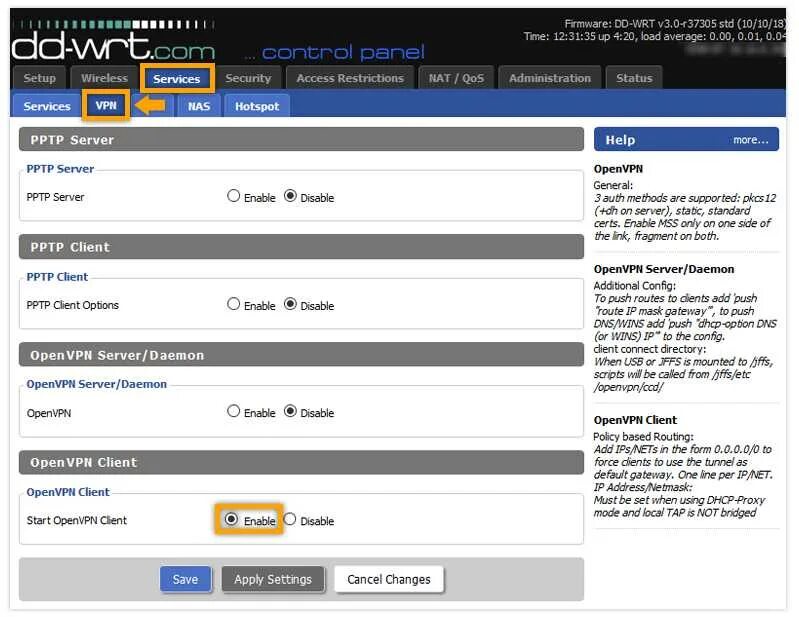Screen dimensions: 799x617
Task: Disable Start OpenVPN Client
Action: (x=290, y=519)
